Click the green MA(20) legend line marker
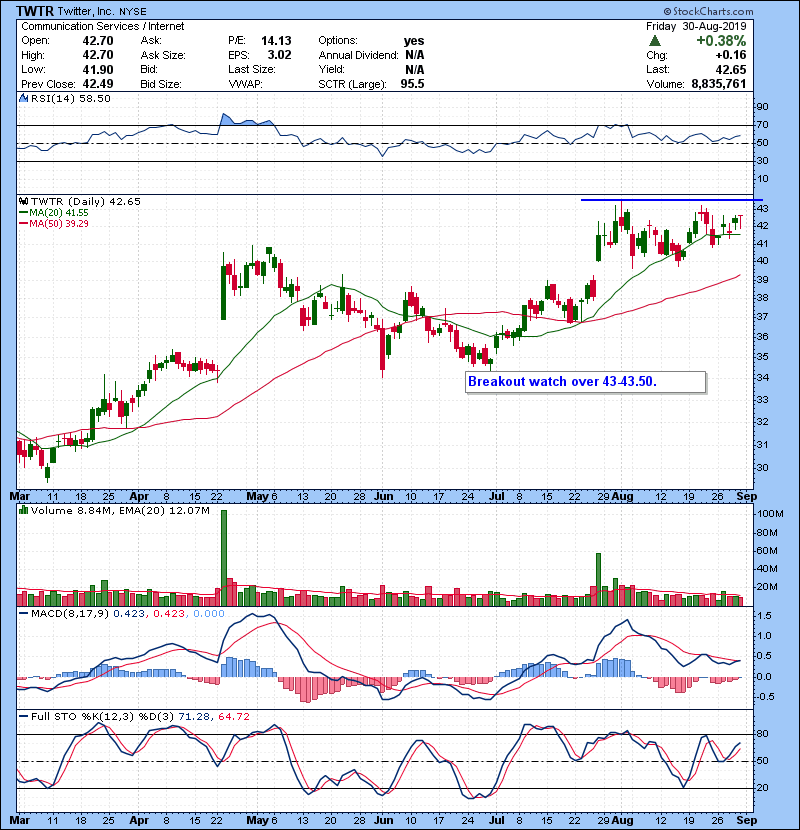Viewport: 800px width, 830px height. [23, 213]
